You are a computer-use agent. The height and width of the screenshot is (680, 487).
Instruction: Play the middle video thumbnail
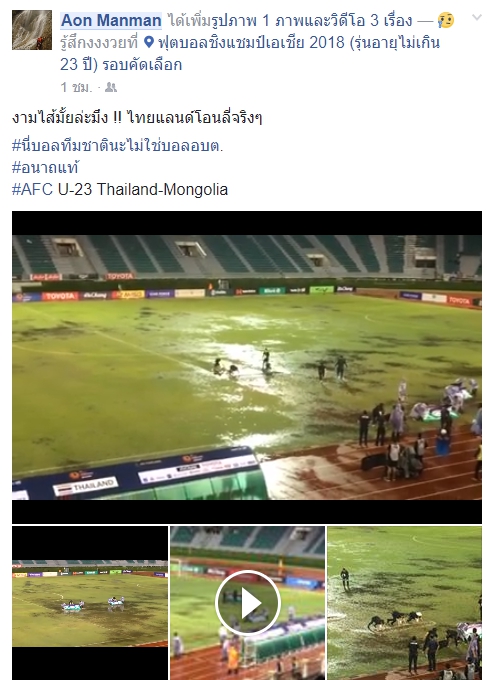click(247, 603)
